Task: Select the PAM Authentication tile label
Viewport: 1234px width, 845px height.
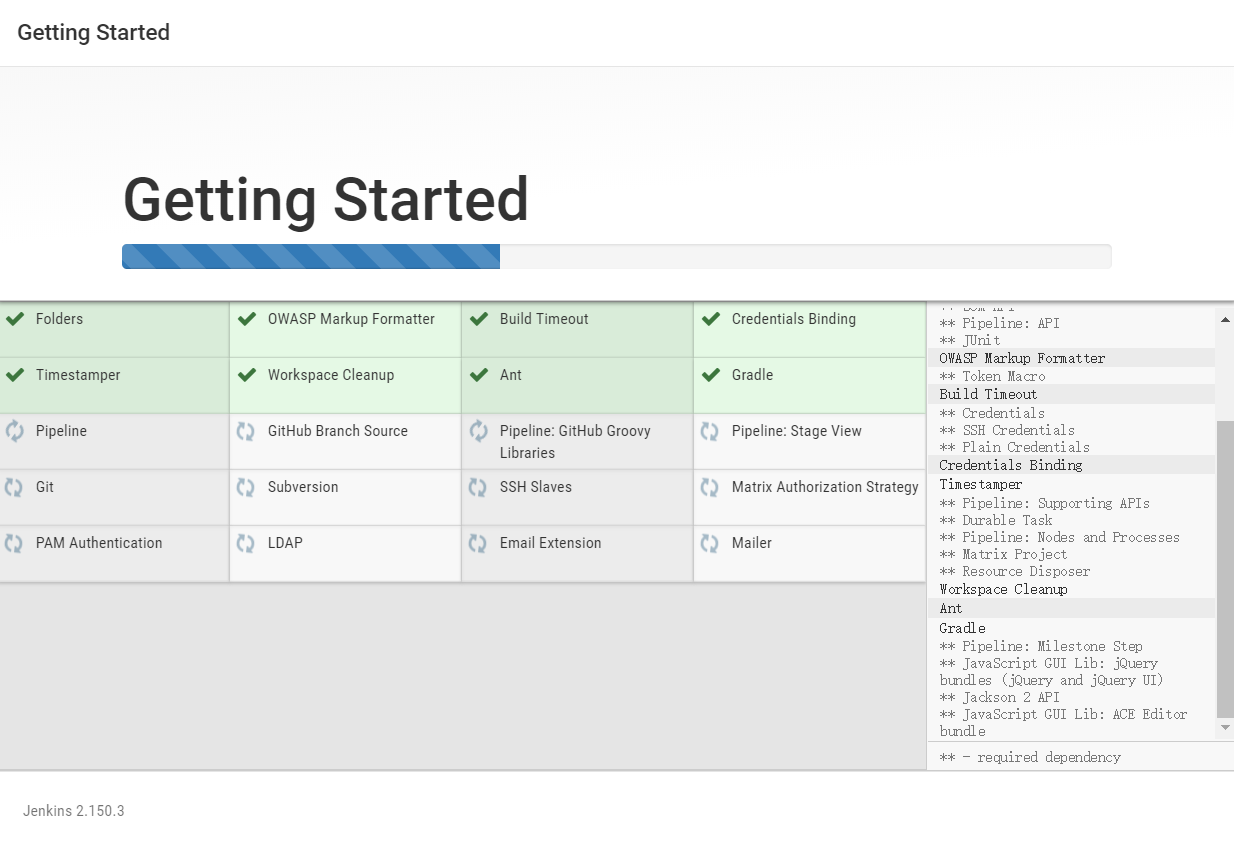Action: click(x=99, y=543)
